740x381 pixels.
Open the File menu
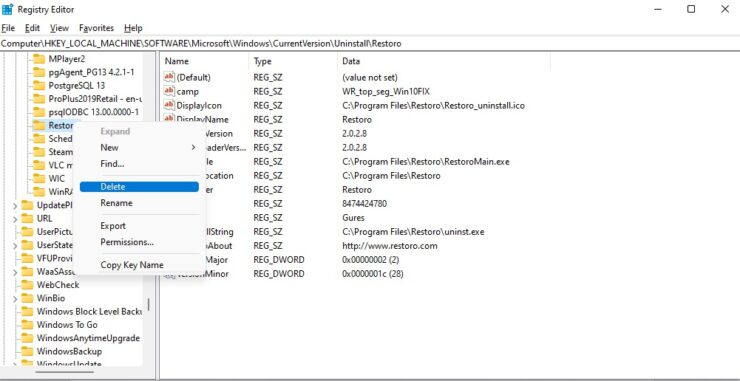(8, 28)
